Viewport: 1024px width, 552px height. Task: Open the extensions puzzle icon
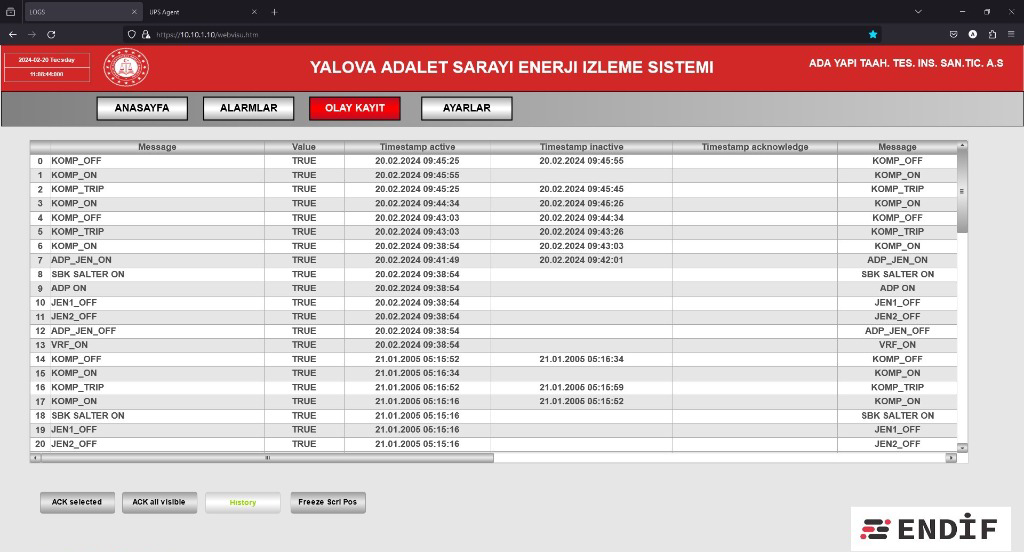(992, 35)
